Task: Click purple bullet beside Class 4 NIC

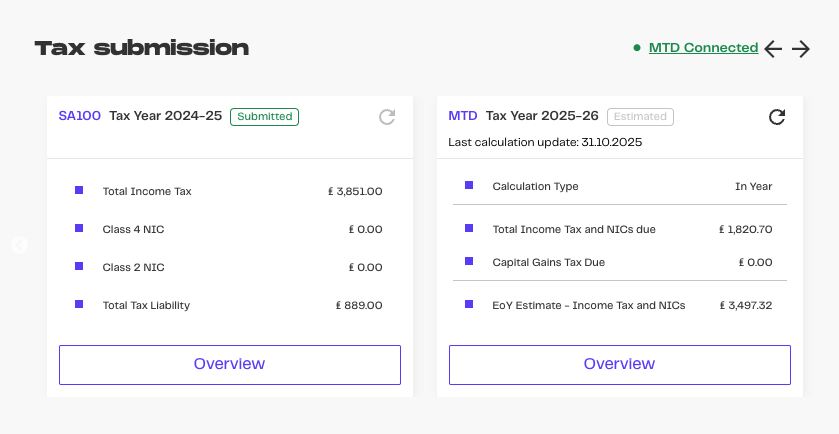Action: 79,228
